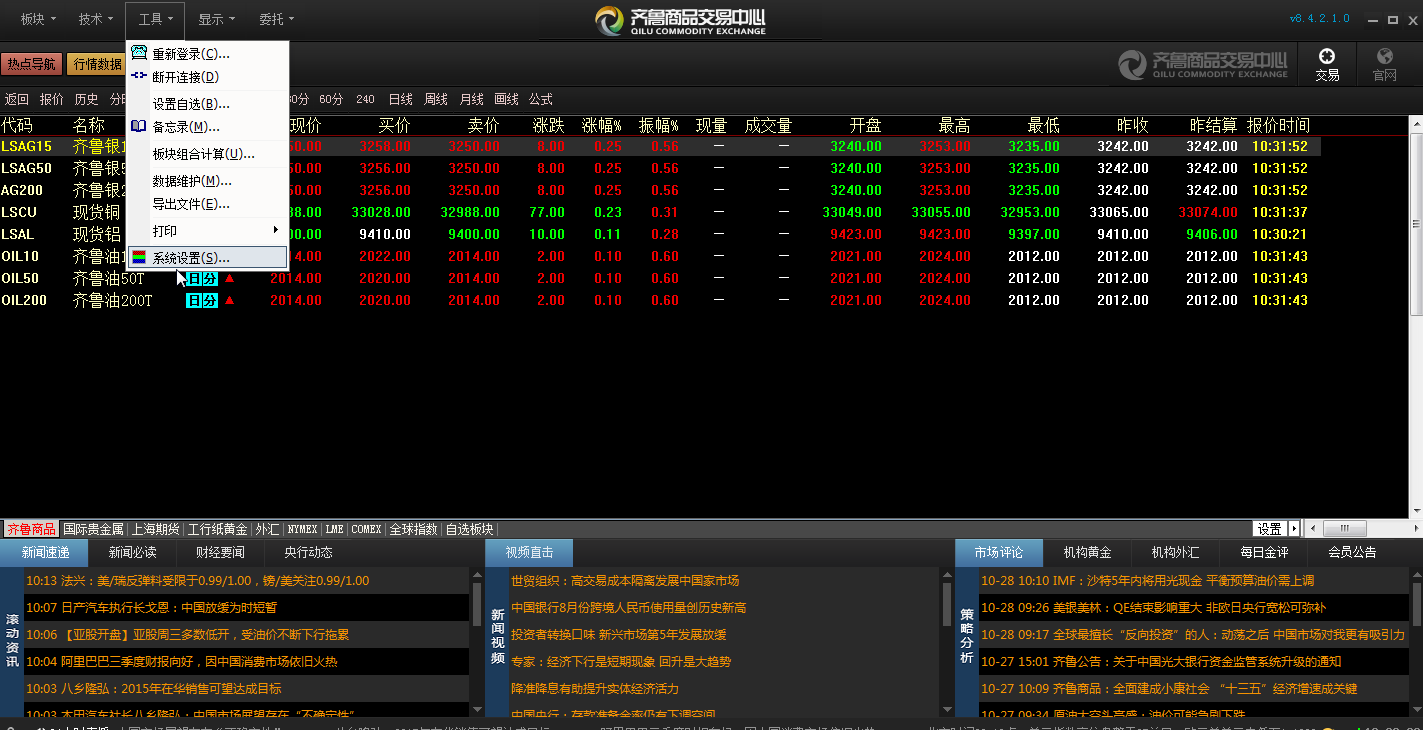Screen dimensions: 1423x730
Task: Open the 机构黄金 analysis tab
Action: click(1087, 552)
